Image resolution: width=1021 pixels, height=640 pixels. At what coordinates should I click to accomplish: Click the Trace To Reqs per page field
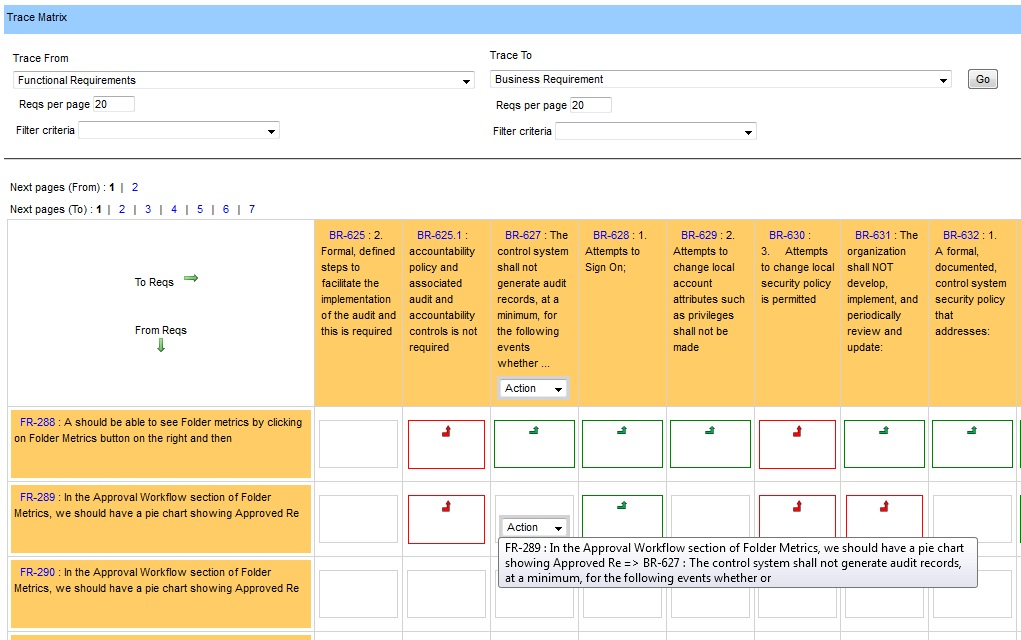tap(591, 105)
